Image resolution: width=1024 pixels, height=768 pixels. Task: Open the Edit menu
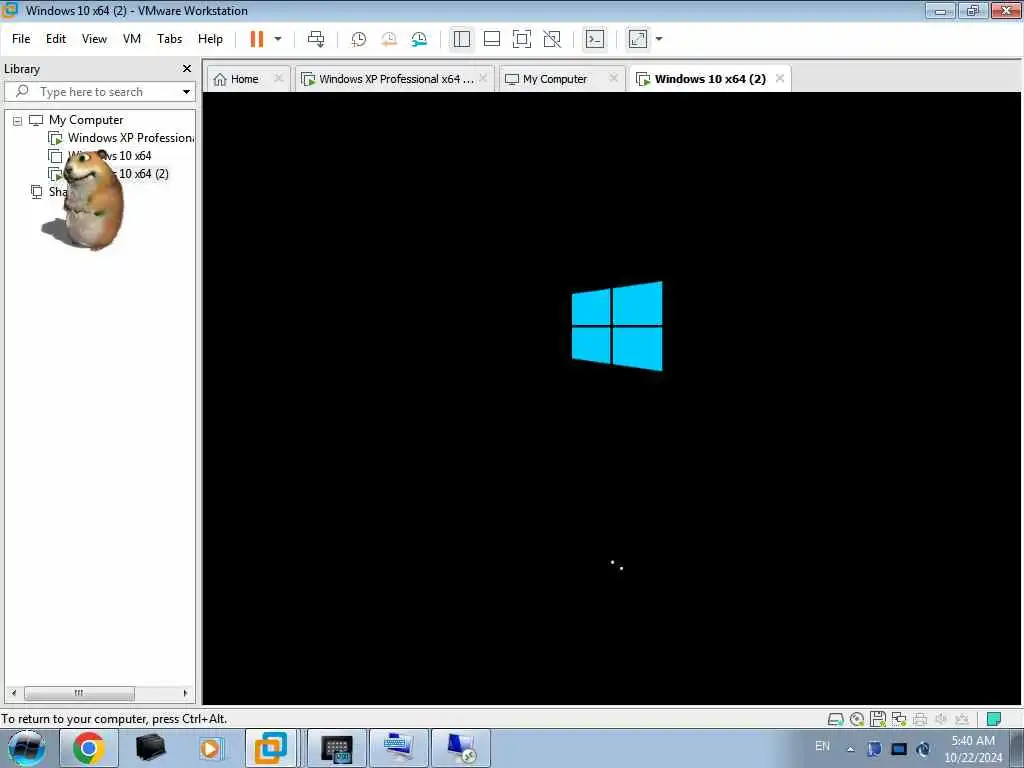(56, 39)
